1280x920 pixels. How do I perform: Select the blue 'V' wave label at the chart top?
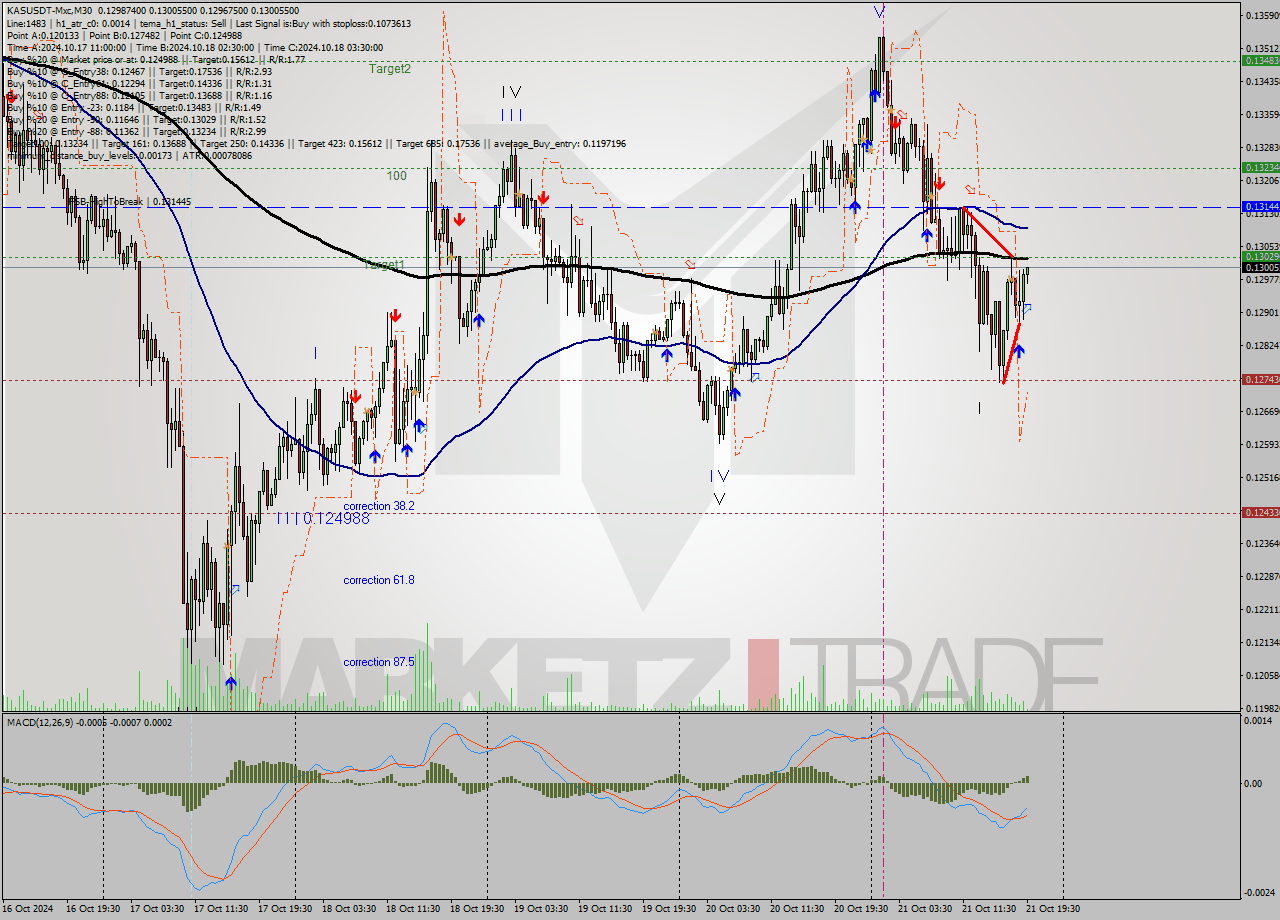point(878,11)
